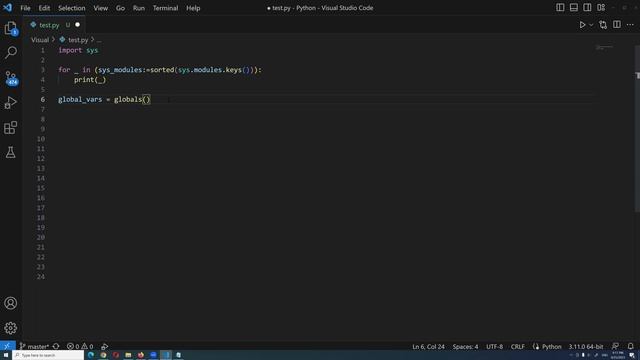Open Problems via errors and warnings count
This screenshot has height=360, width=640.
(80, 346)
